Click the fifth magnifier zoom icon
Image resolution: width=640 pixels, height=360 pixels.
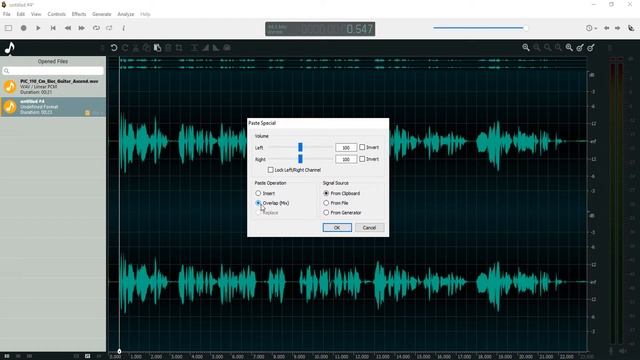pos(569,48)
